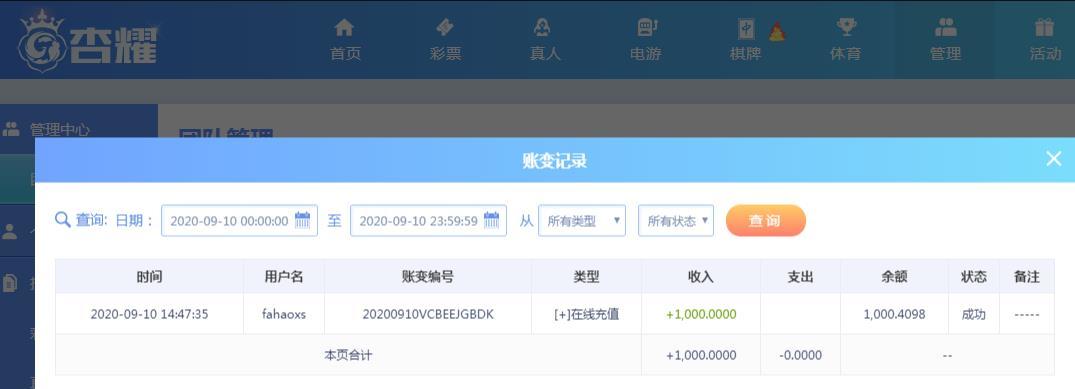Image resolution: width=1075 pixels, height=389 pixels.
Task: Select the 管理 people icon
Action: 945,27
